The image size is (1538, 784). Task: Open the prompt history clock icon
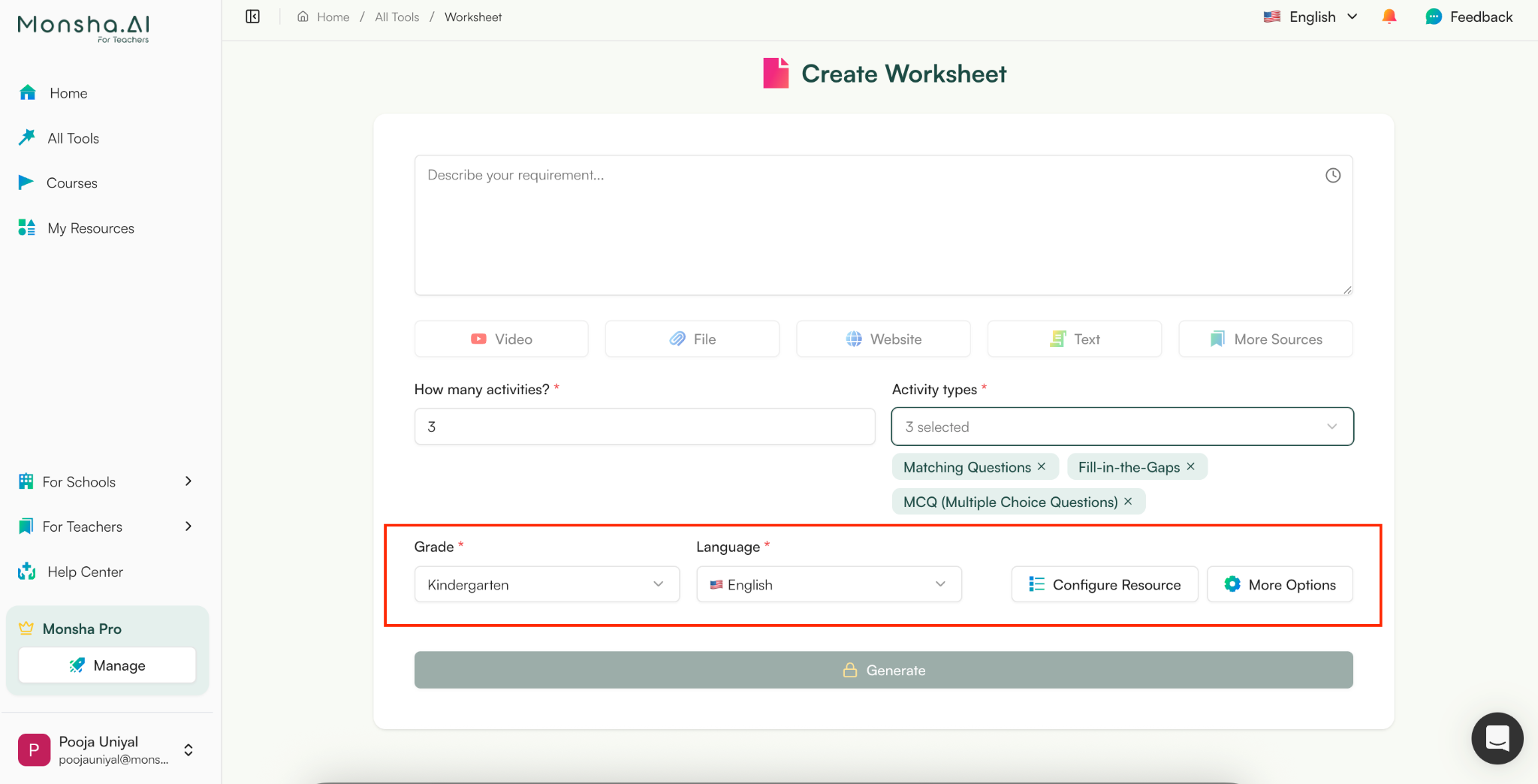click(x=1333, y=175)
